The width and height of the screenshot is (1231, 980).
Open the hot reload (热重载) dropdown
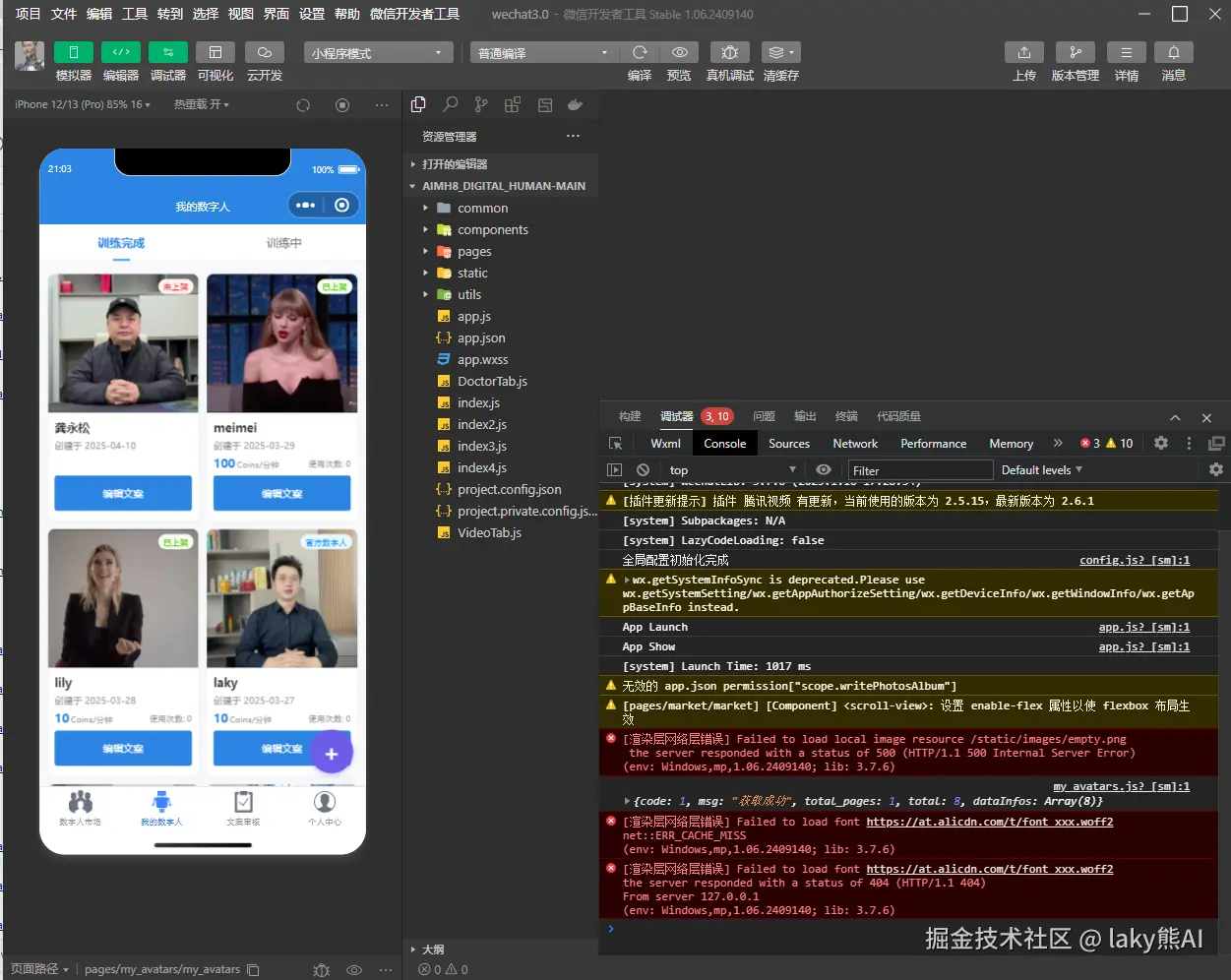[x=202, y=104]
